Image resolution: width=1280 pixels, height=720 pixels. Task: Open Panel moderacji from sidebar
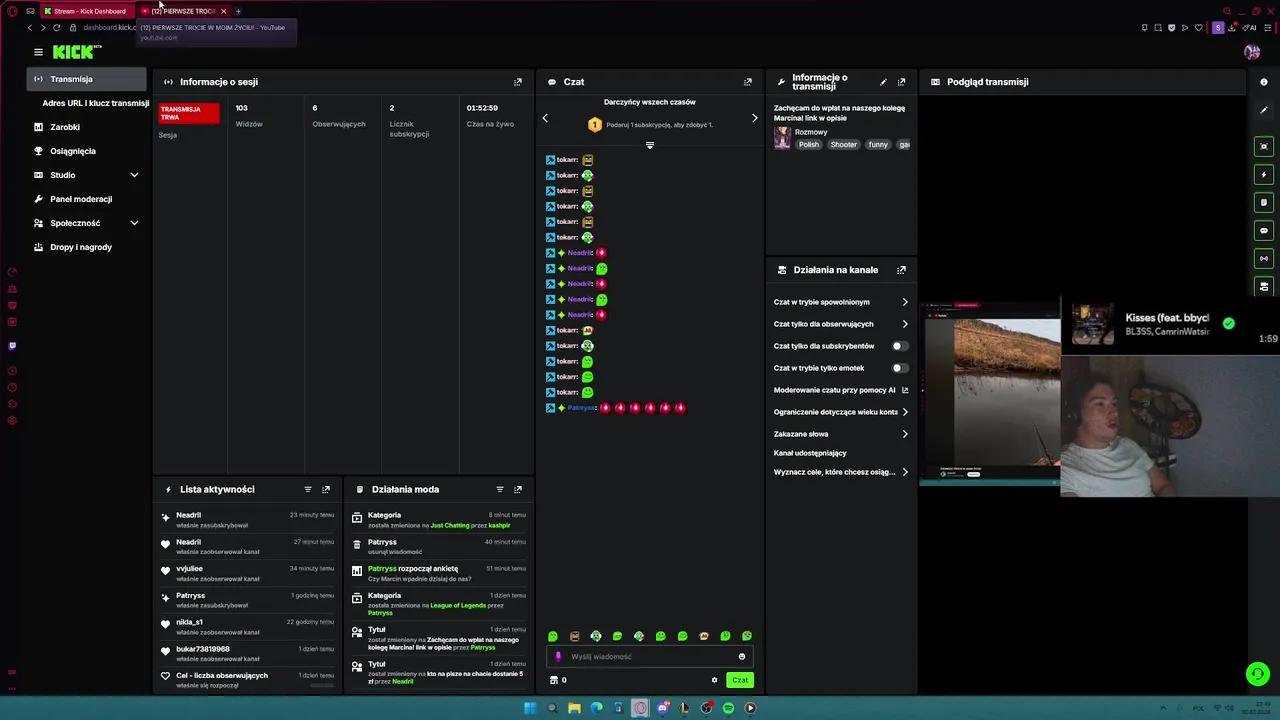[x=81, y=199]
